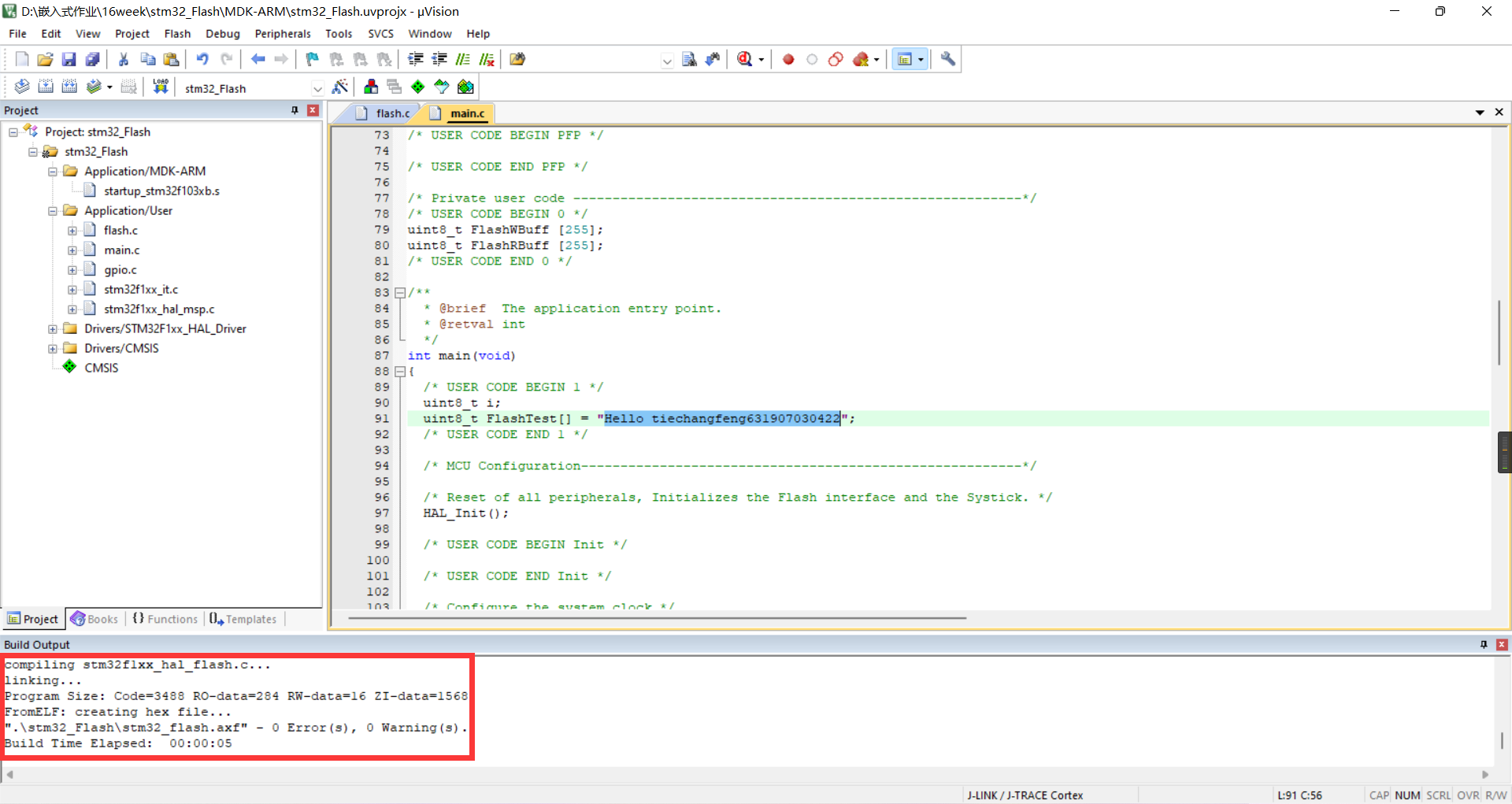
Task: Click the HAL_Init(); line in the editor
Action: [466, 513]
